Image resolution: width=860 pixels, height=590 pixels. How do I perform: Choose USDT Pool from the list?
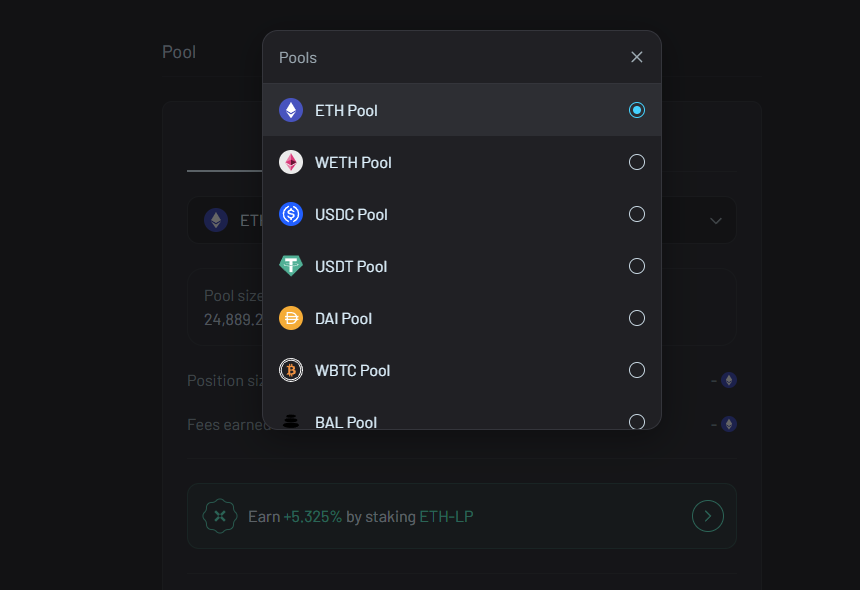click(x=462, y=266)
